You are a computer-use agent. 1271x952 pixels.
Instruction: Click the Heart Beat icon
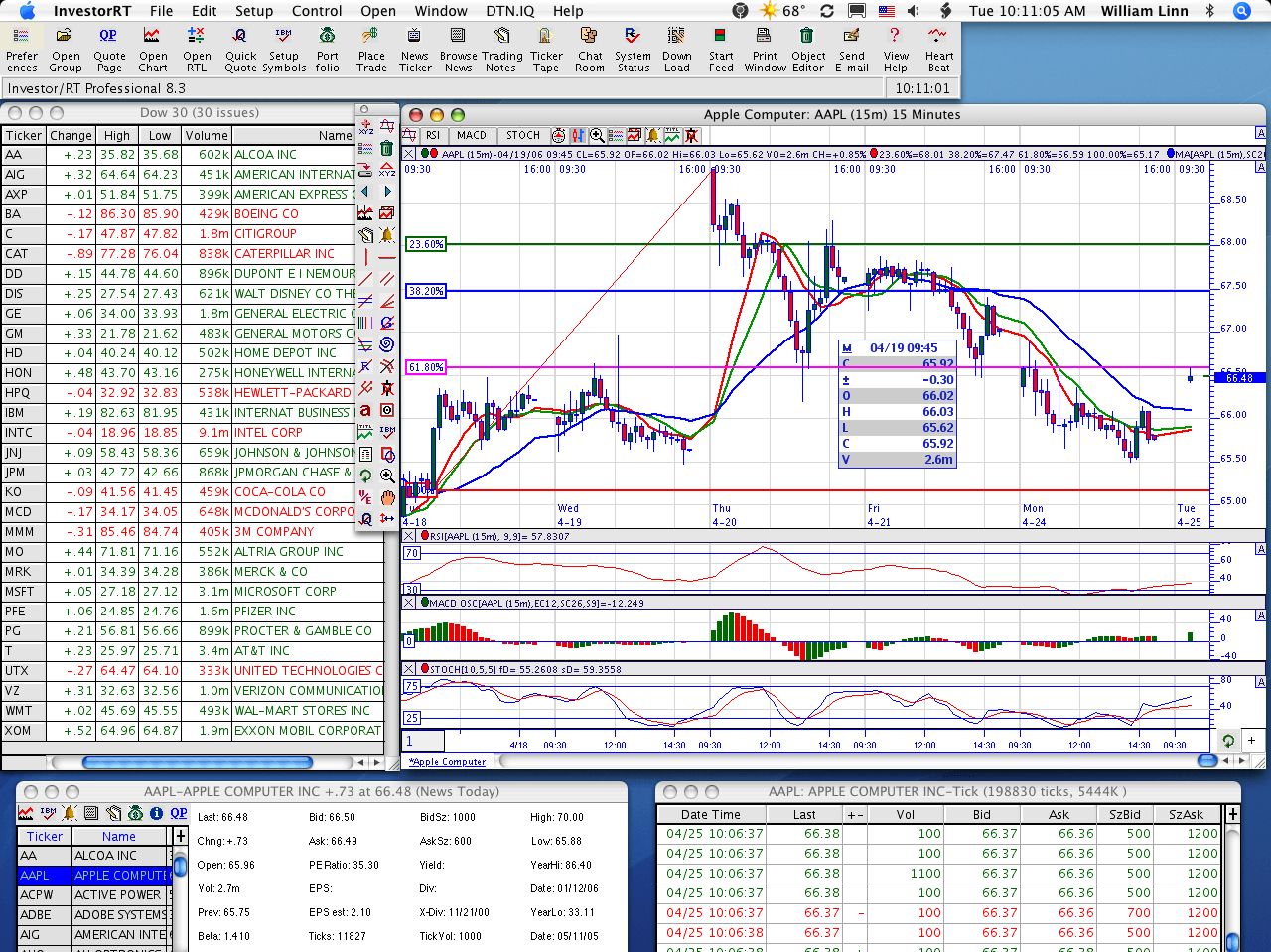pos(939,49)
